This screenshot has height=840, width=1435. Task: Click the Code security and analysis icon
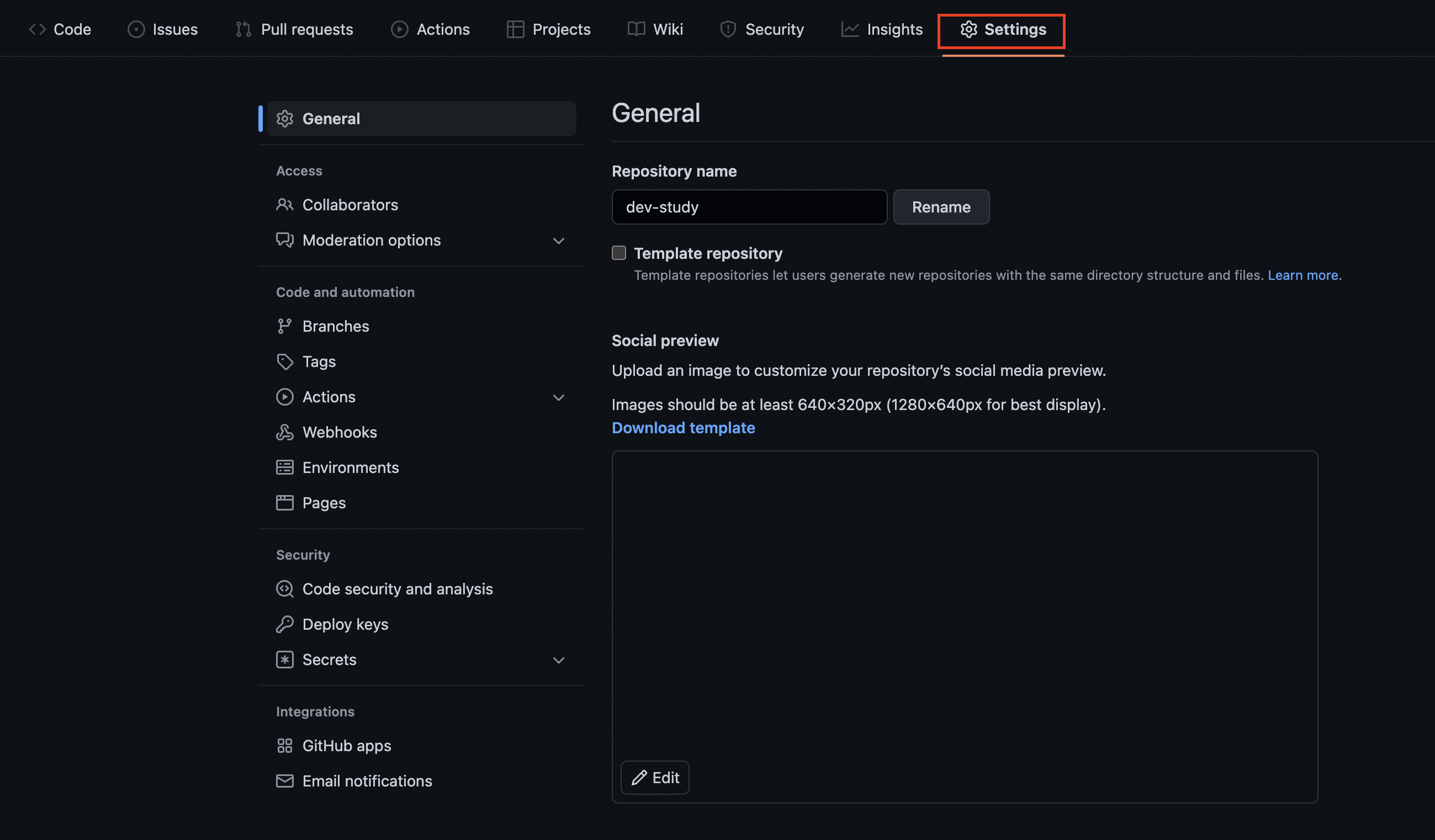click(285, 589)
